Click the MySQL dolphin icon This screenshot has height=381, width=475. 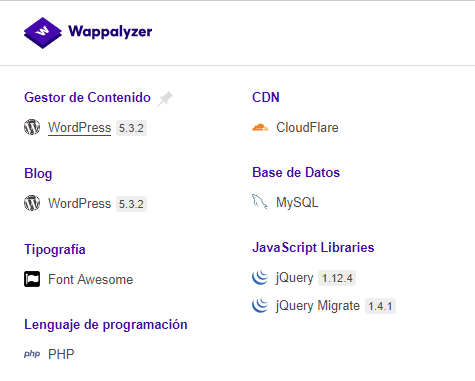(x=260, y=202)
